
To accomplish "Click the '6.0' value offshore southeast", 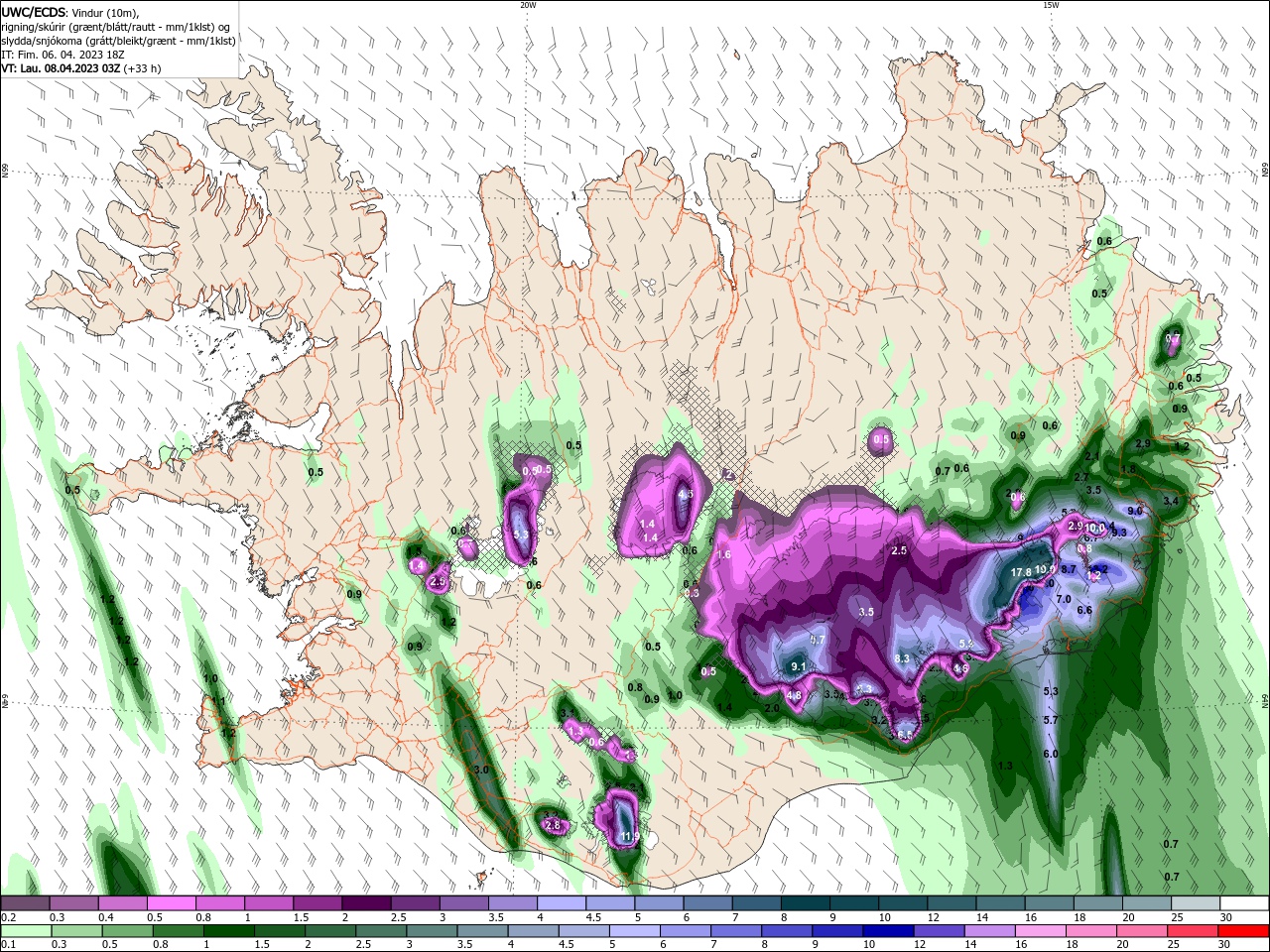I will click(x=1051, y=754).
